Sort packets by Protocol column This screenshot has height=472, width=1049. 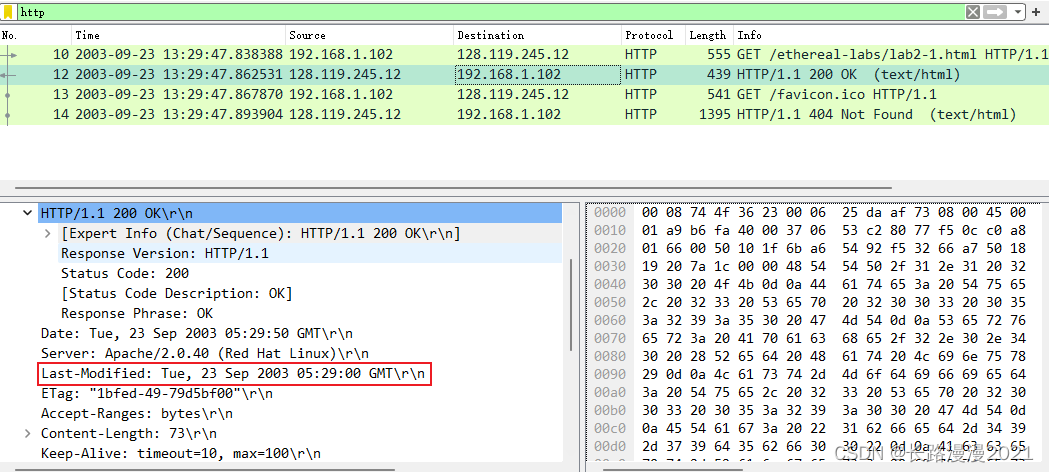click(654, 35)
